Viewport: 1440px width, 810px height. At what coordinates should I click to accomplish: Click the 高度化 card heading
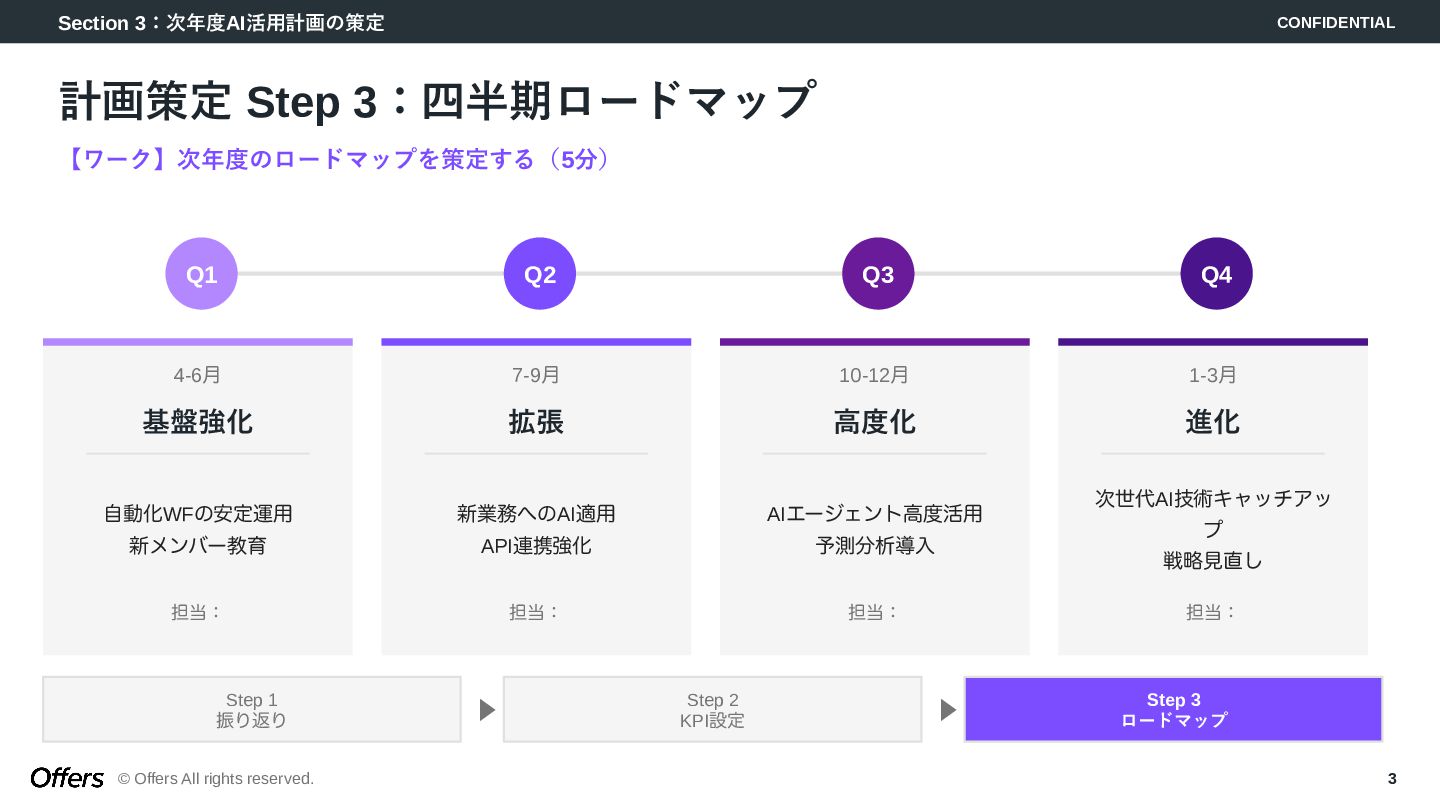tap(874, 422)
